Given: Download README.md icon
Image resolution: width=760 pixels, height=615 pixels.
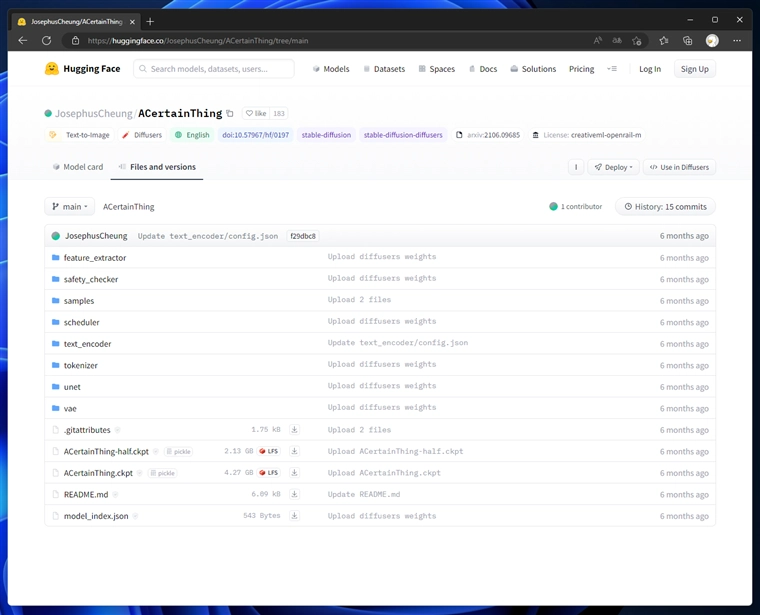Looking at the screenshot, I should click(294, 494).
